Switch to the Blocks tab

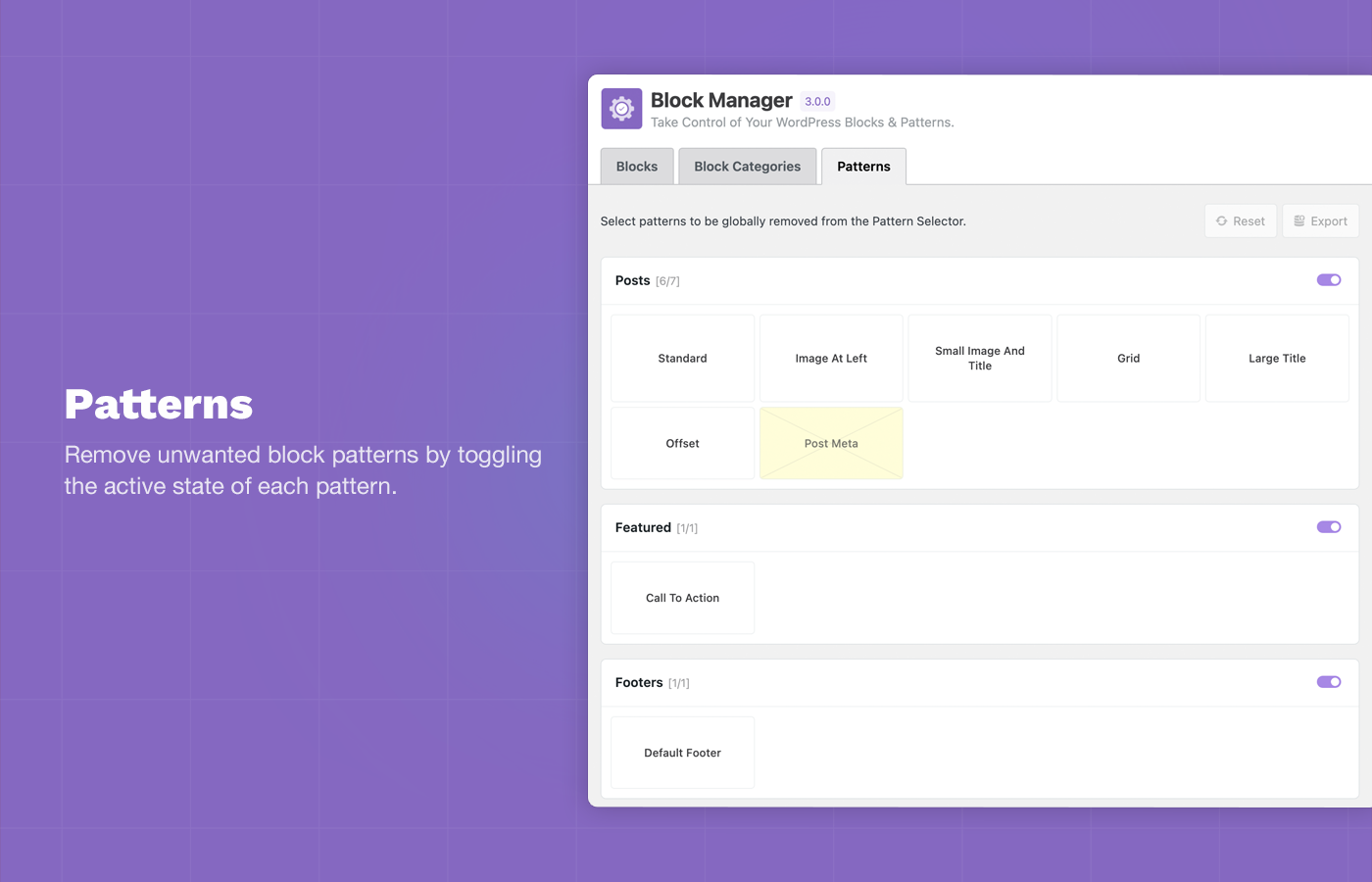point(637,167)
